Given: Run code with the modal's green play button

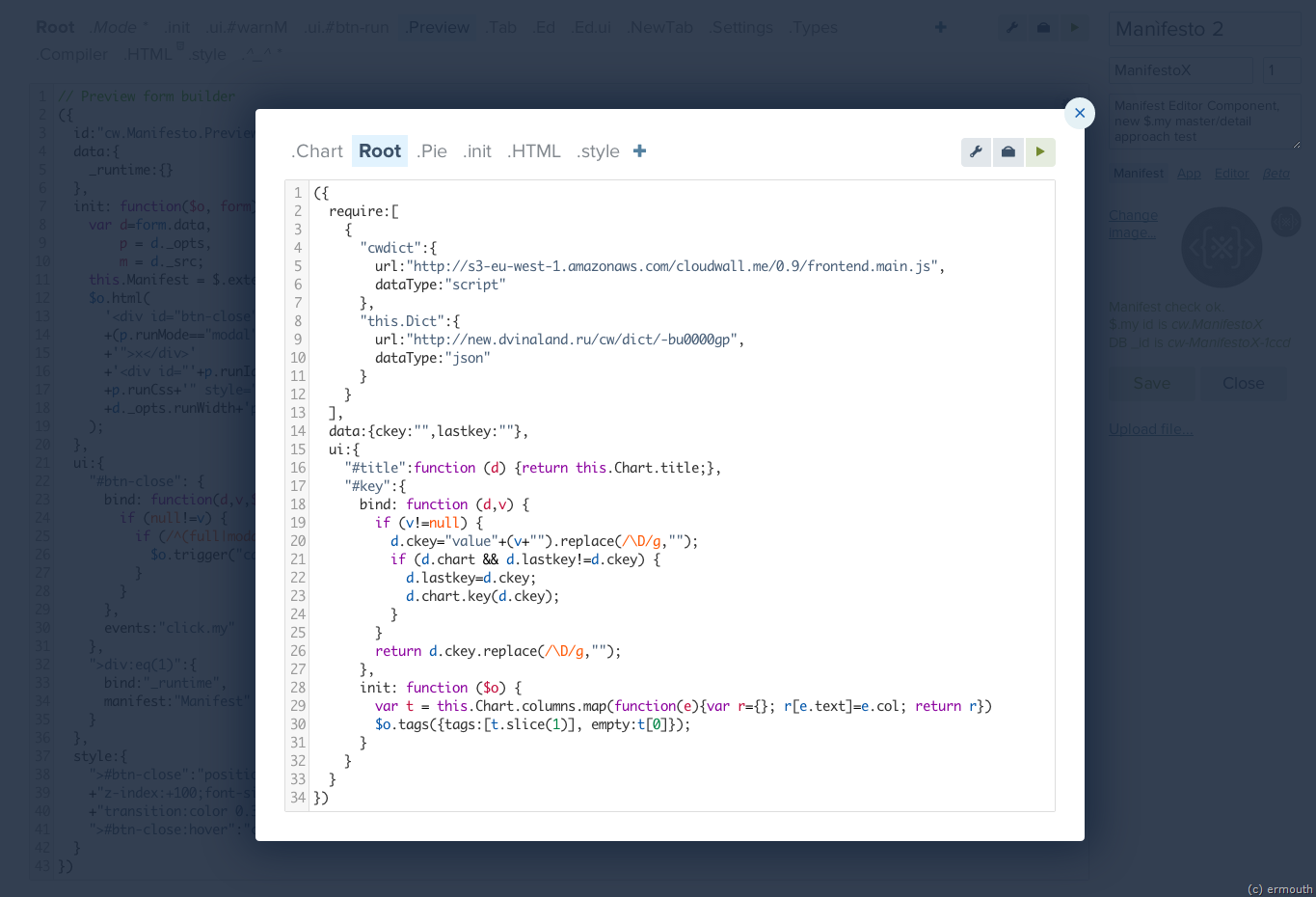Looking at the screenshot, I should click(1040, 151).
